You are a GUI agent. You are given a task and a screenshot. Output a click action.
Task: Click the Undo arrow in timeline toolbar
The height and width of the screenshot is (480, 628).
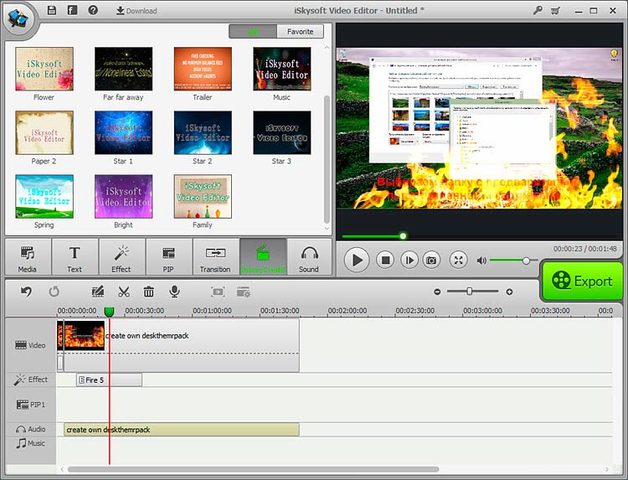click(26, 292)
